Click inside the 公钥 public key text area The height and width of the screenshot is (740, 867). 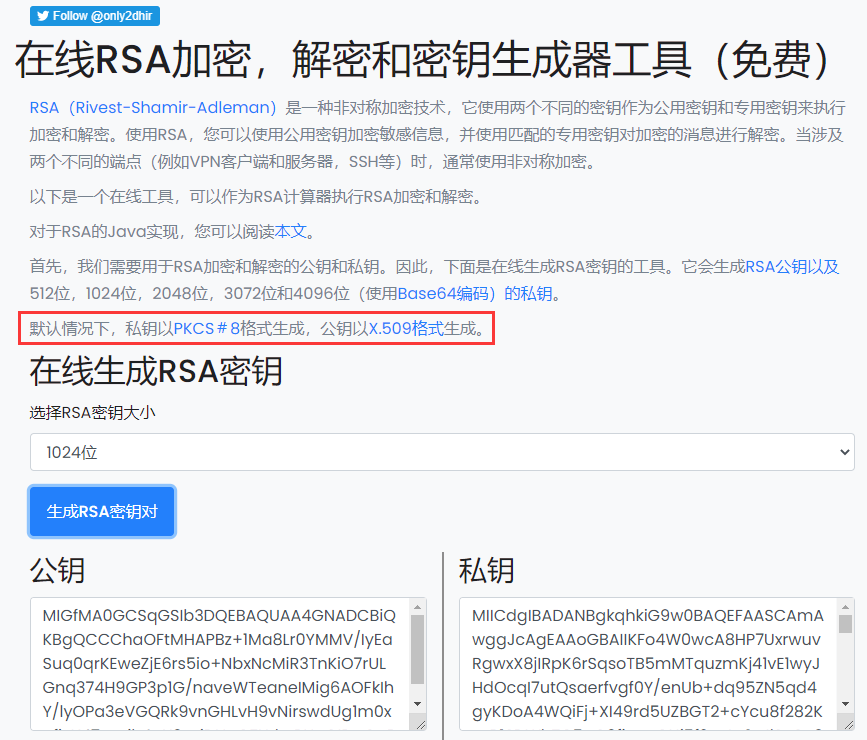(215, 663)
